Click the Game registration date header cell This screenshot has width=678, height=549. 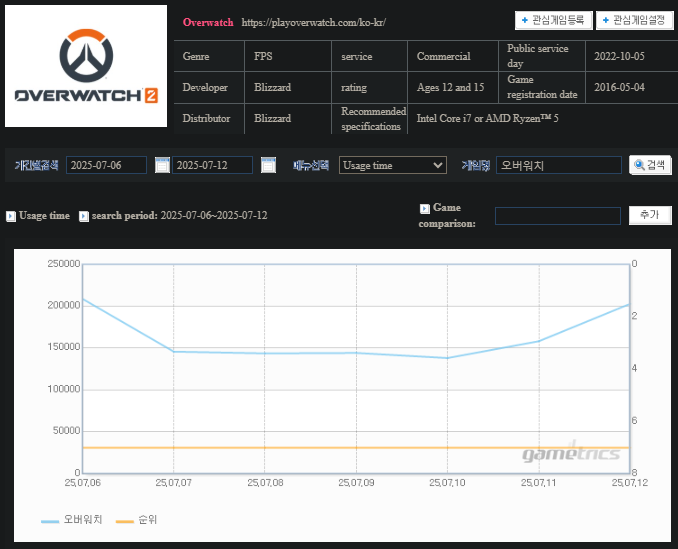tap(542, 87)
